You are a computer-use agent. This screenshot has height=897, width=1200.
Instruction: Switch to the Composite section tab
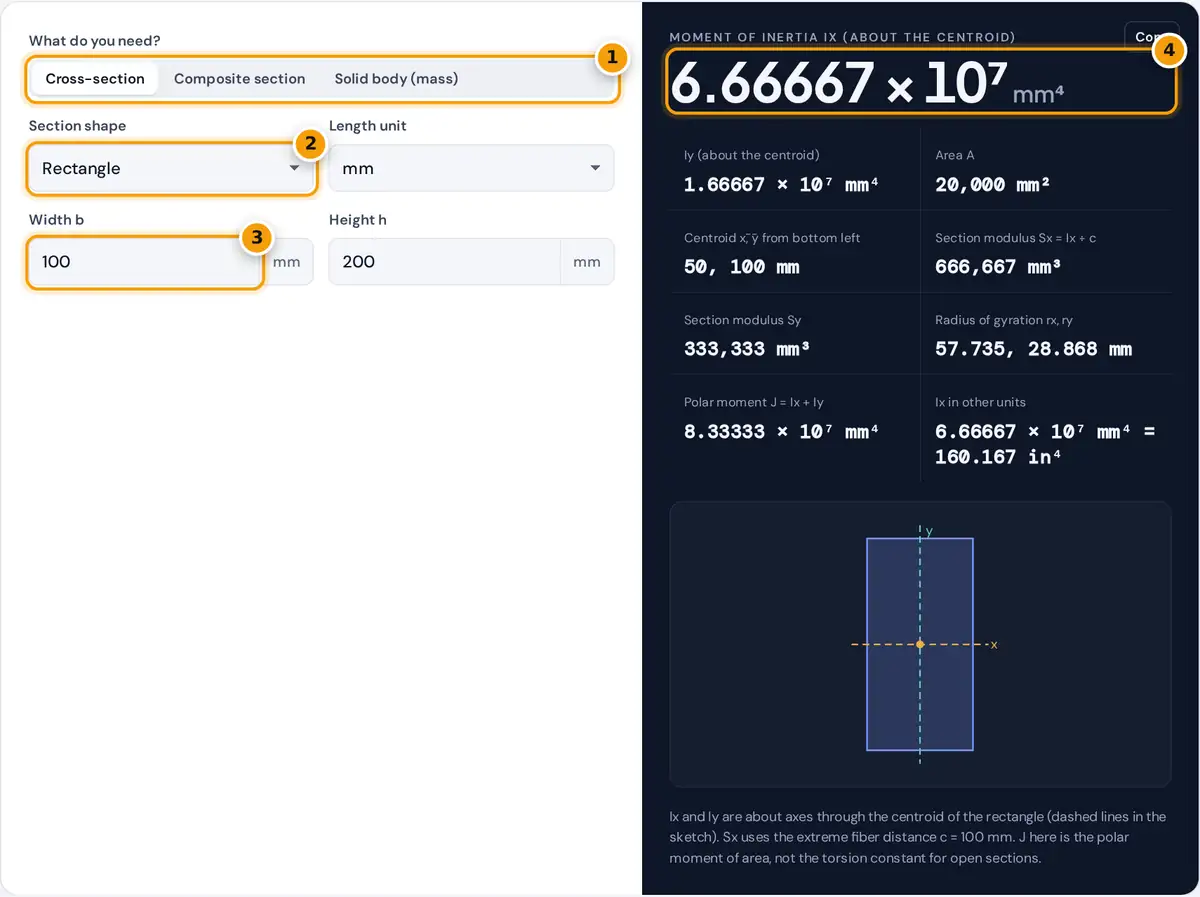pos(239,79)
